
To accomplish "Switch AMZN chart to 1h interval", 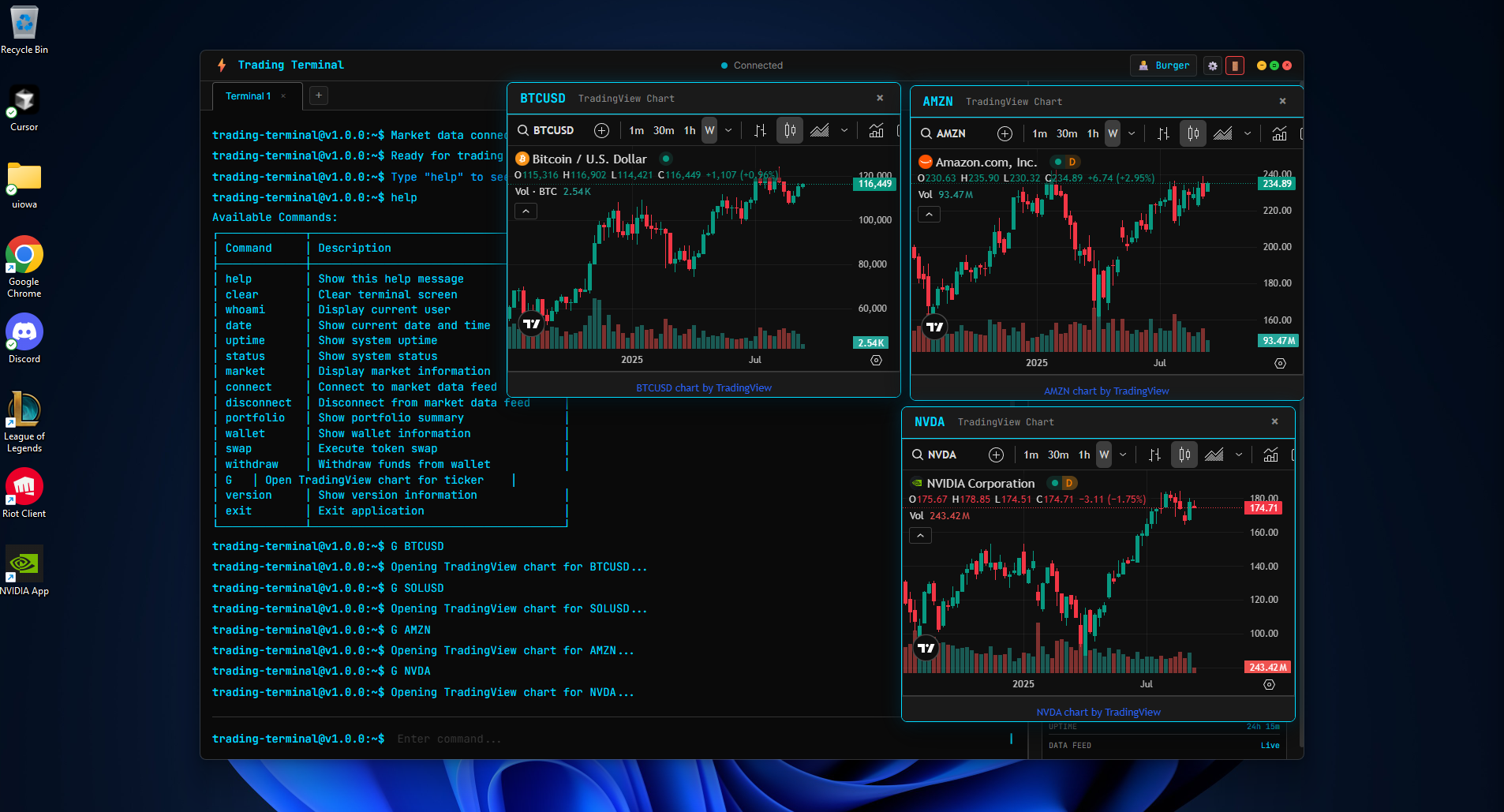I will click(1093, 134).
